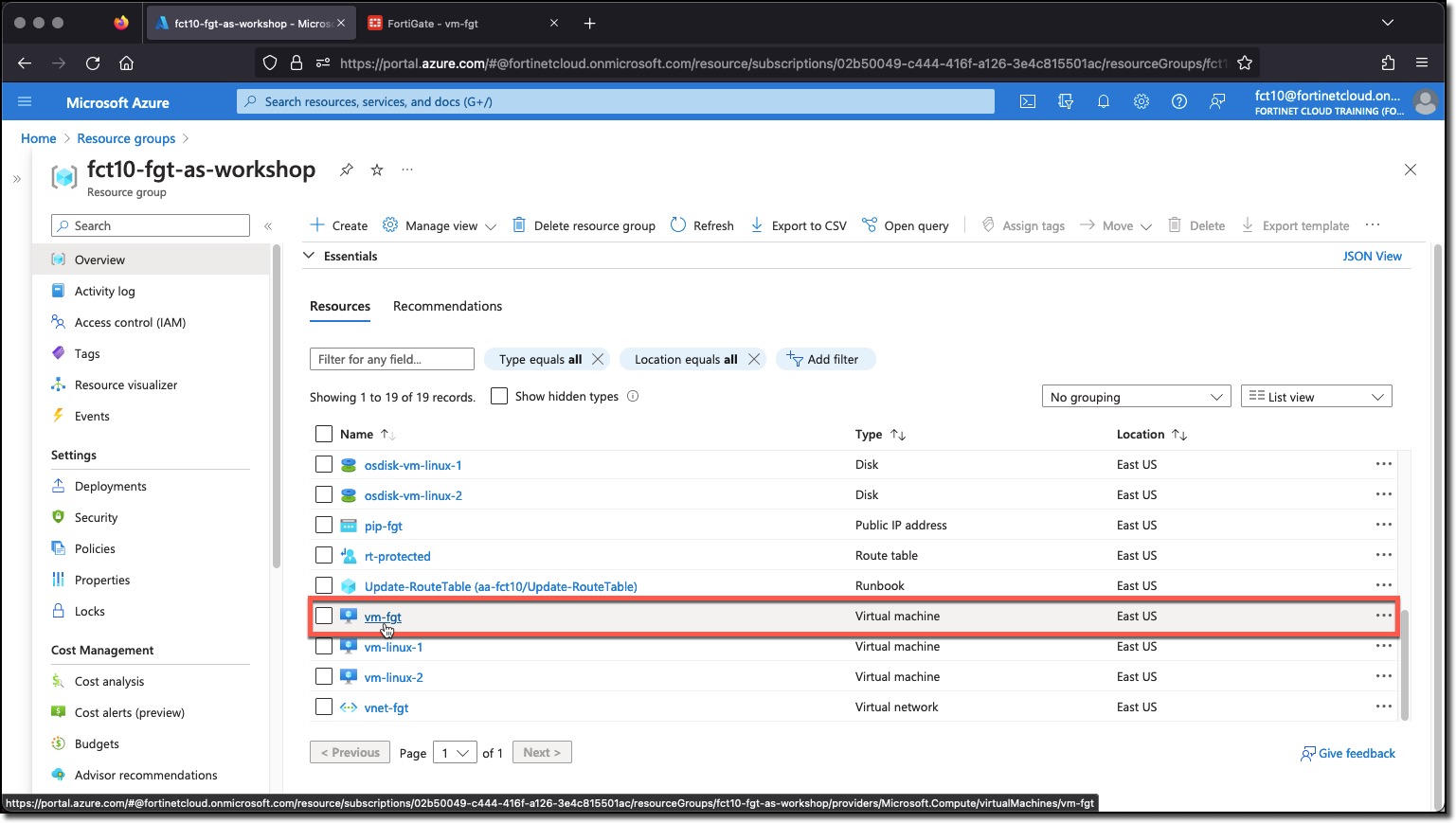Viewport: 1456px width, 823px height.
Task: Focus the Filter for any field box
Action: pyautogui.click(x=391, y=359)
